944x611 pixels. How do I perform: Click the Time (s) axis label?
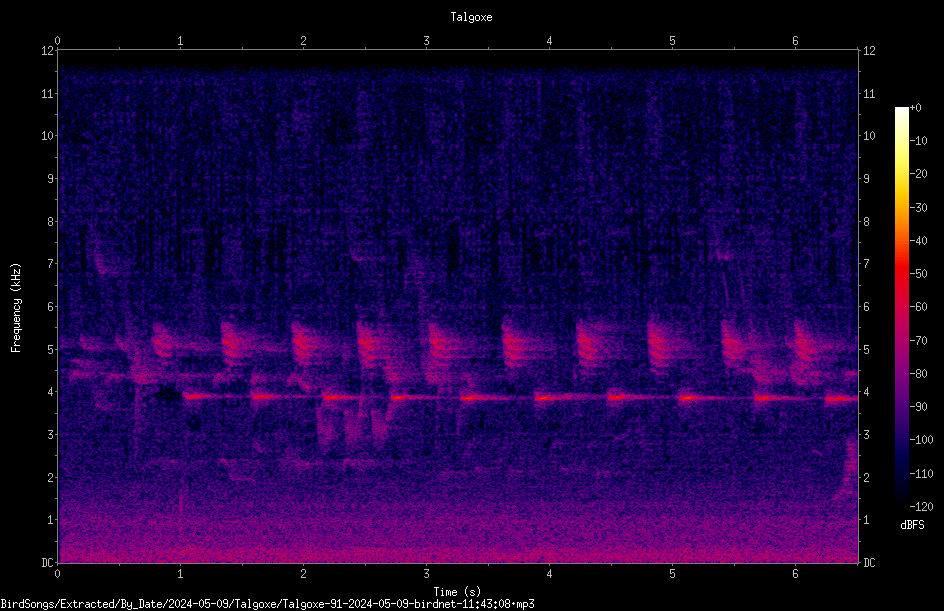tap(457, 592)
